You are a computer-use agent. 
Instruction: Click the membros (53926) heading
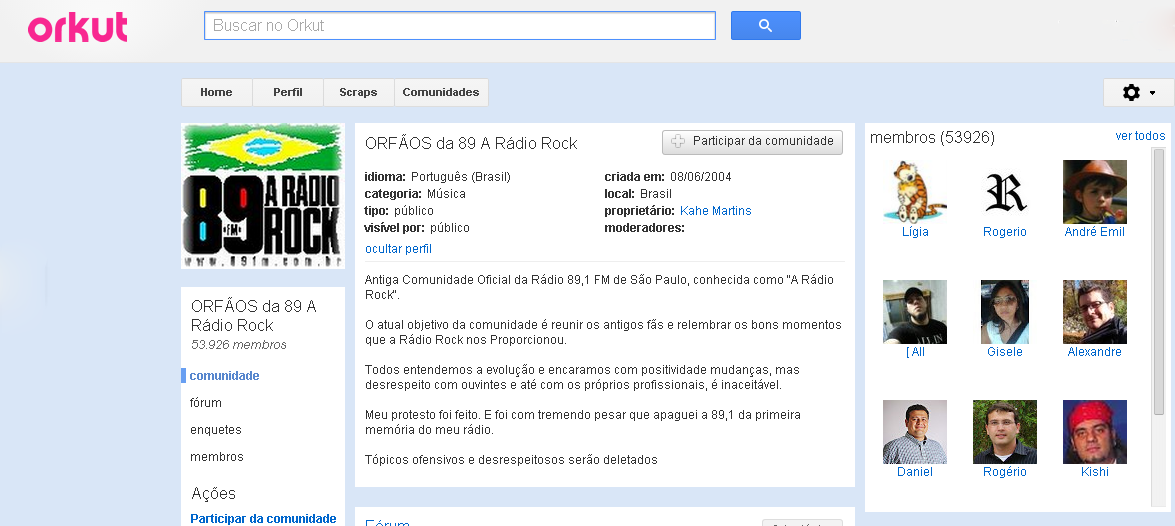(932, 137)
